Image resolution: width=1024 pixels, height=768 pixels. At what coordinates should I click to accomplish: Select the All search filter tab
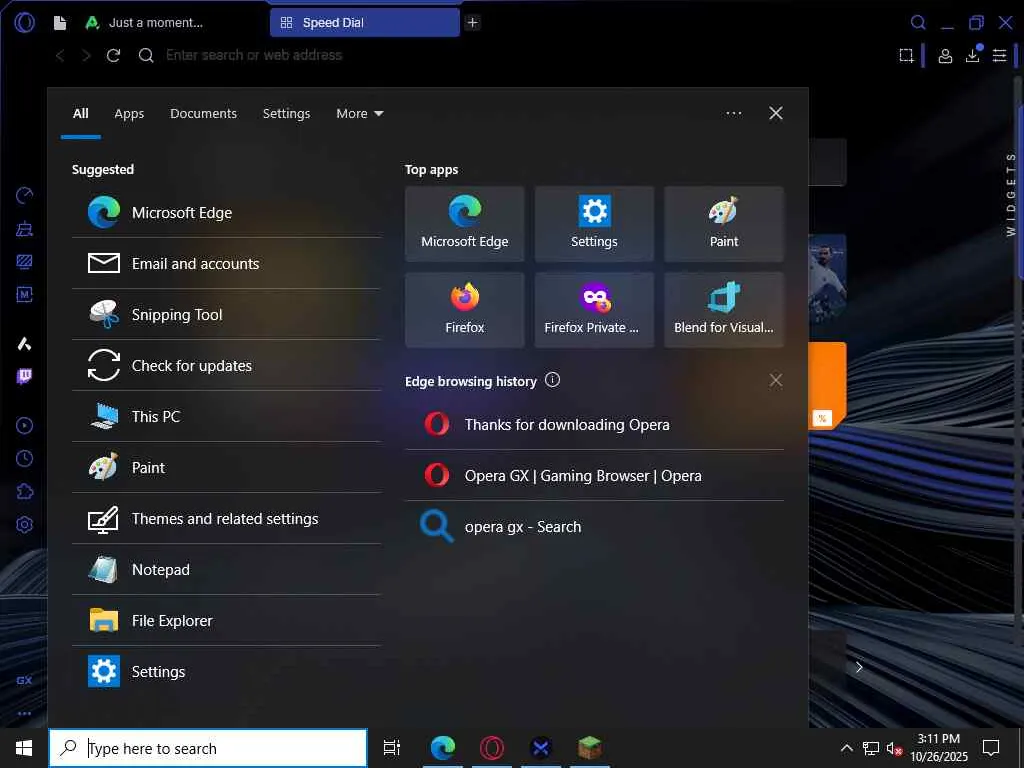click(x=80, y=114)
